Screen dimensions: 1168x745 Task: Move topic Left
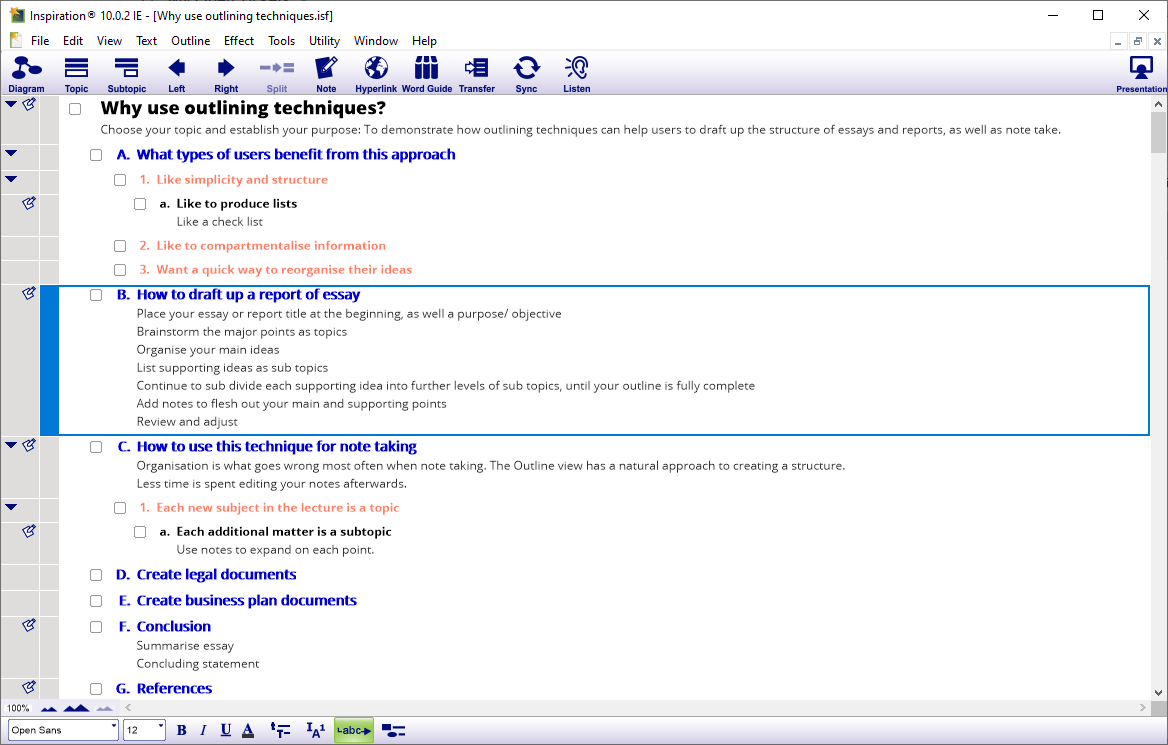177,74
